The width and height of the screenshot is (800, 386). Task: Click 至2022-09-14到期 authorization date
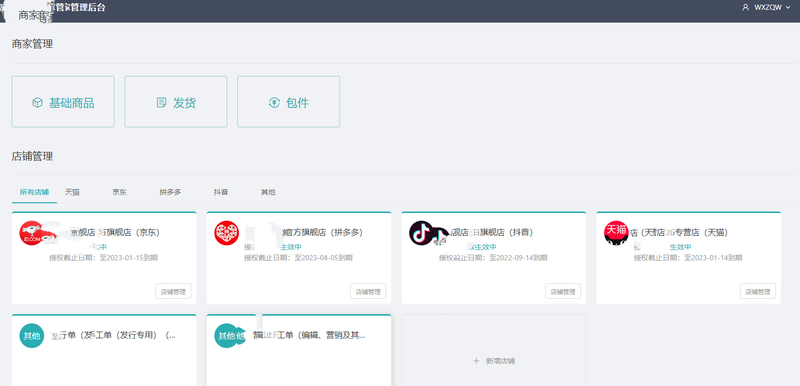(518, 258)
